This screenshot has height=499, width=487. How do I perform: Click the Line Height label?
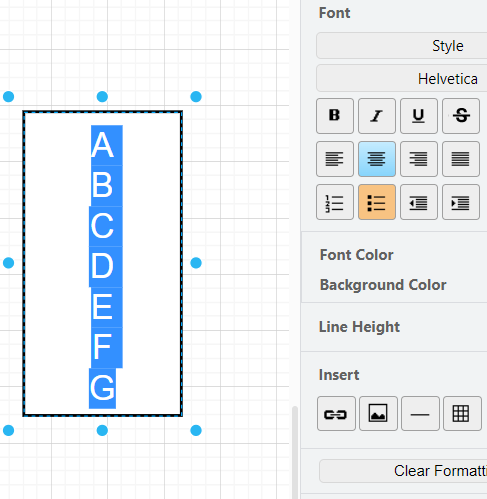point(359,327)
